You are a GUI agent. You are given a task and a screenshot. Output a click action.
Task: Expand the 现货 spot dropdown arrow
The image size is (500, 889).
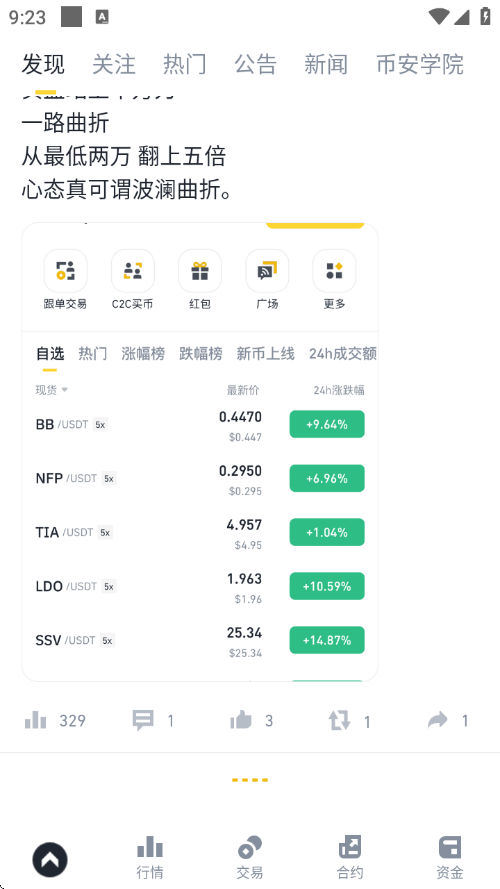pyautogui.click(x=65, y=390)
